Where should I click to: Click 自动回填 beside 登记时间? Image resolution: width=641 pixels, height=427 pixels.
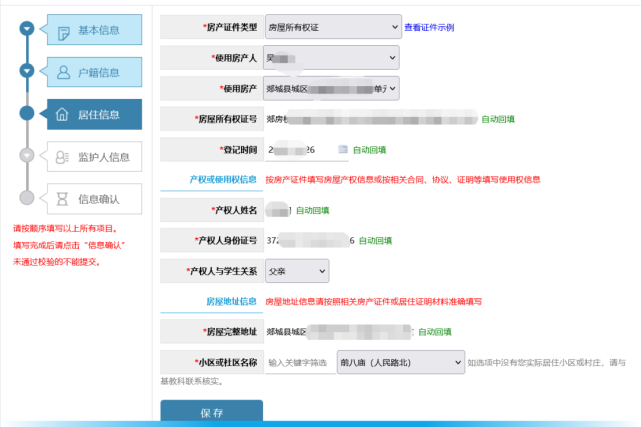pos(370,150)
